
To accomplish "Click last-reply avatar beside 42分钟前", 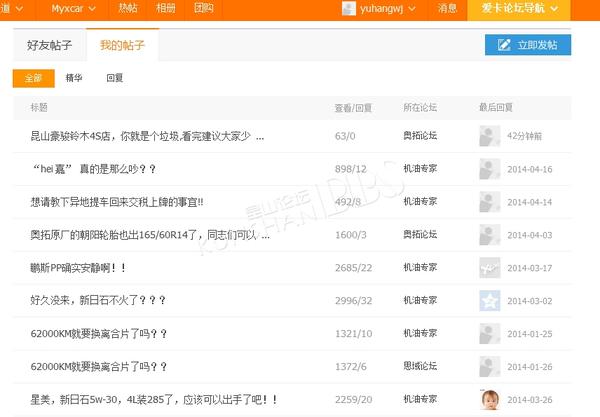I will [x=490, y=136].
